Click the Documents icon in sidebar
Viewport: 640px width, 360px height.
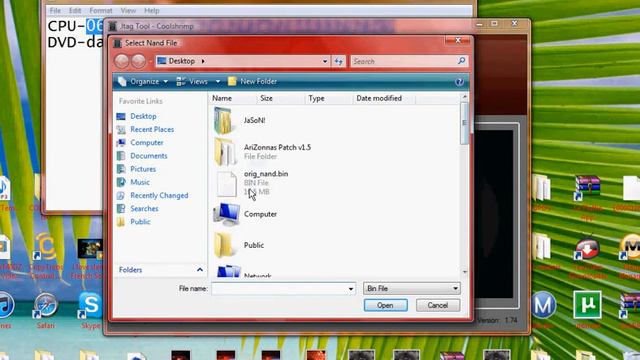coord(121,156)
